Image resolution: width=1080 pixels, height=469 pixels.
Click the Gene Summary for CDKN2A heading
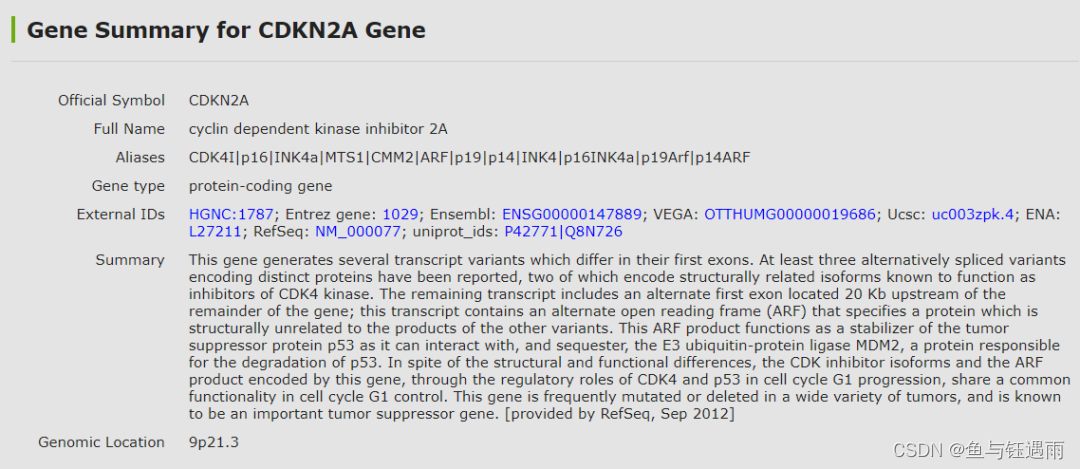coord(226,30)
